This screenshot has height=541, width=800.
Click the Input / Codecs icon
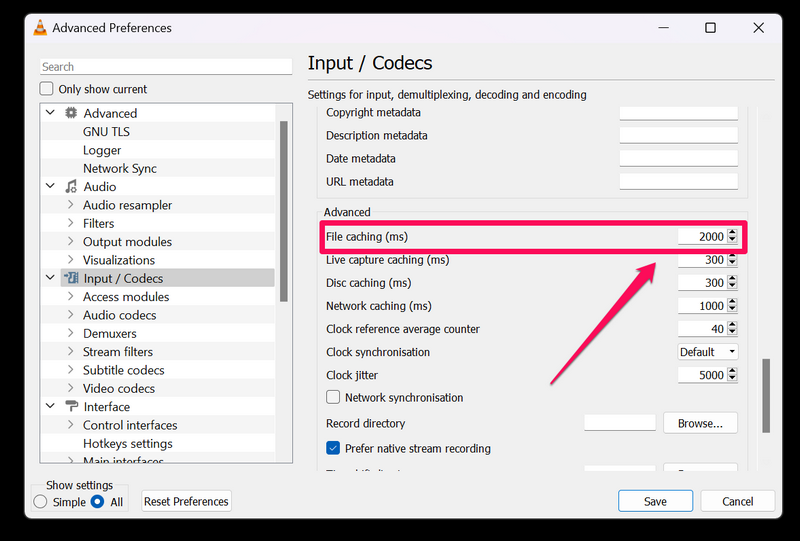click(71, 278)
